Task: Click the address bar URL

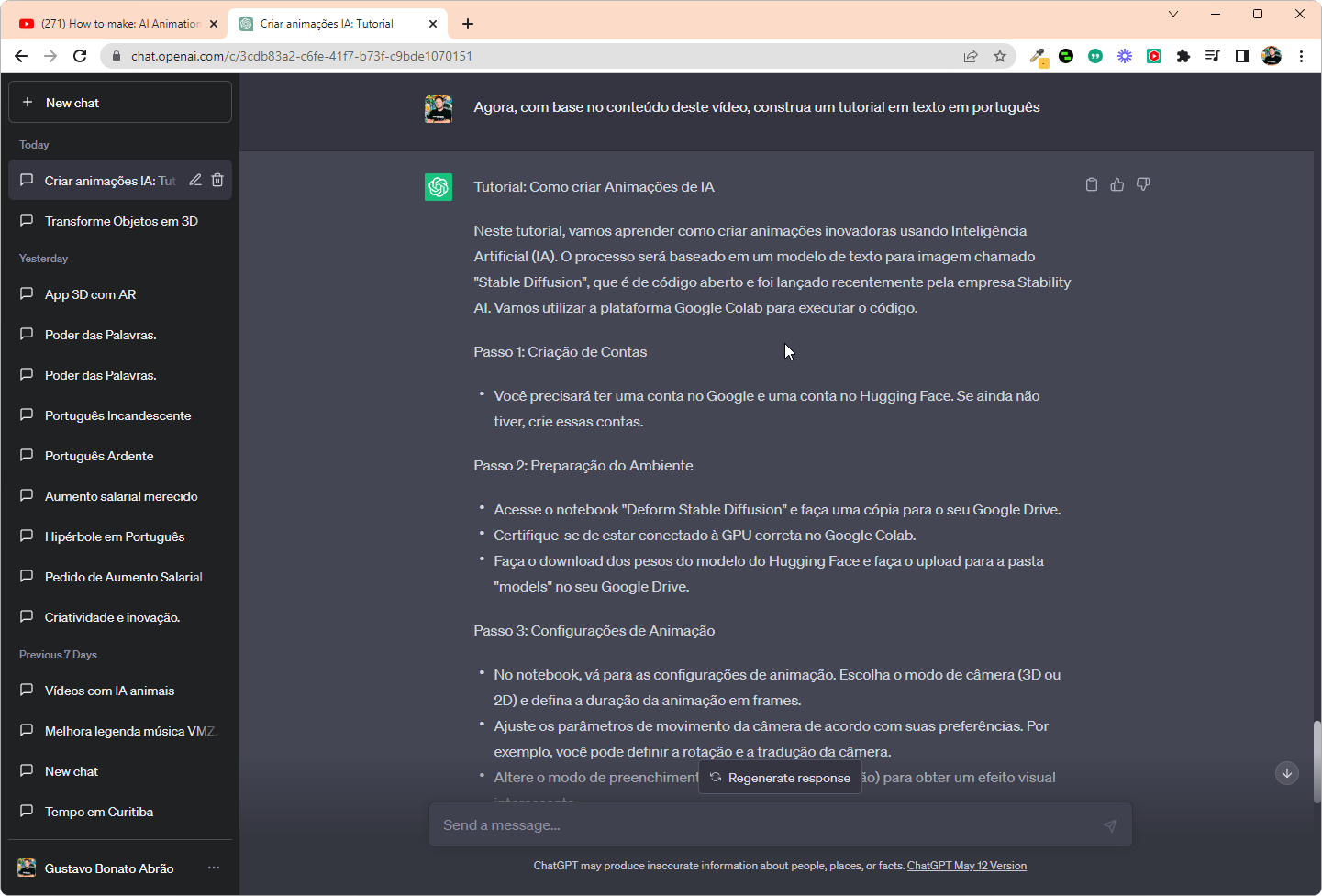Action: (302, 56)
